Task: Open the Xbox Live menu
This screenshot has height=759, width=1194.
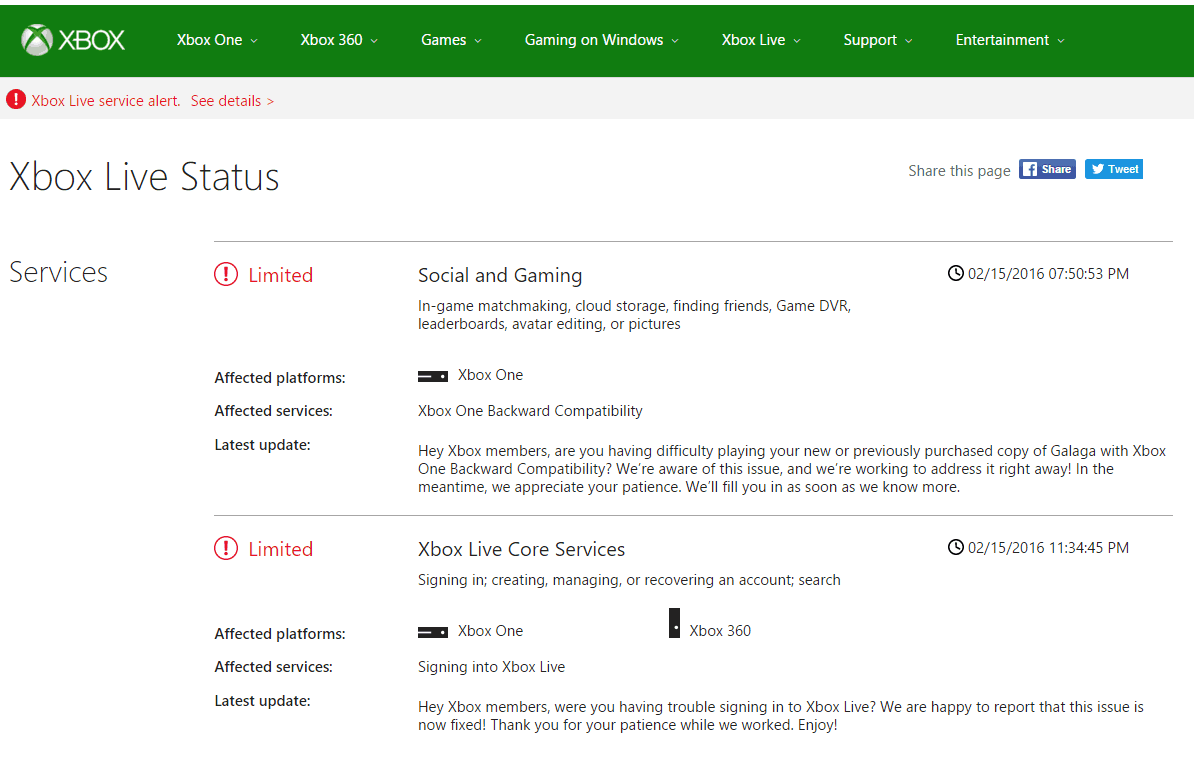Action: click(x=761, y=40)
